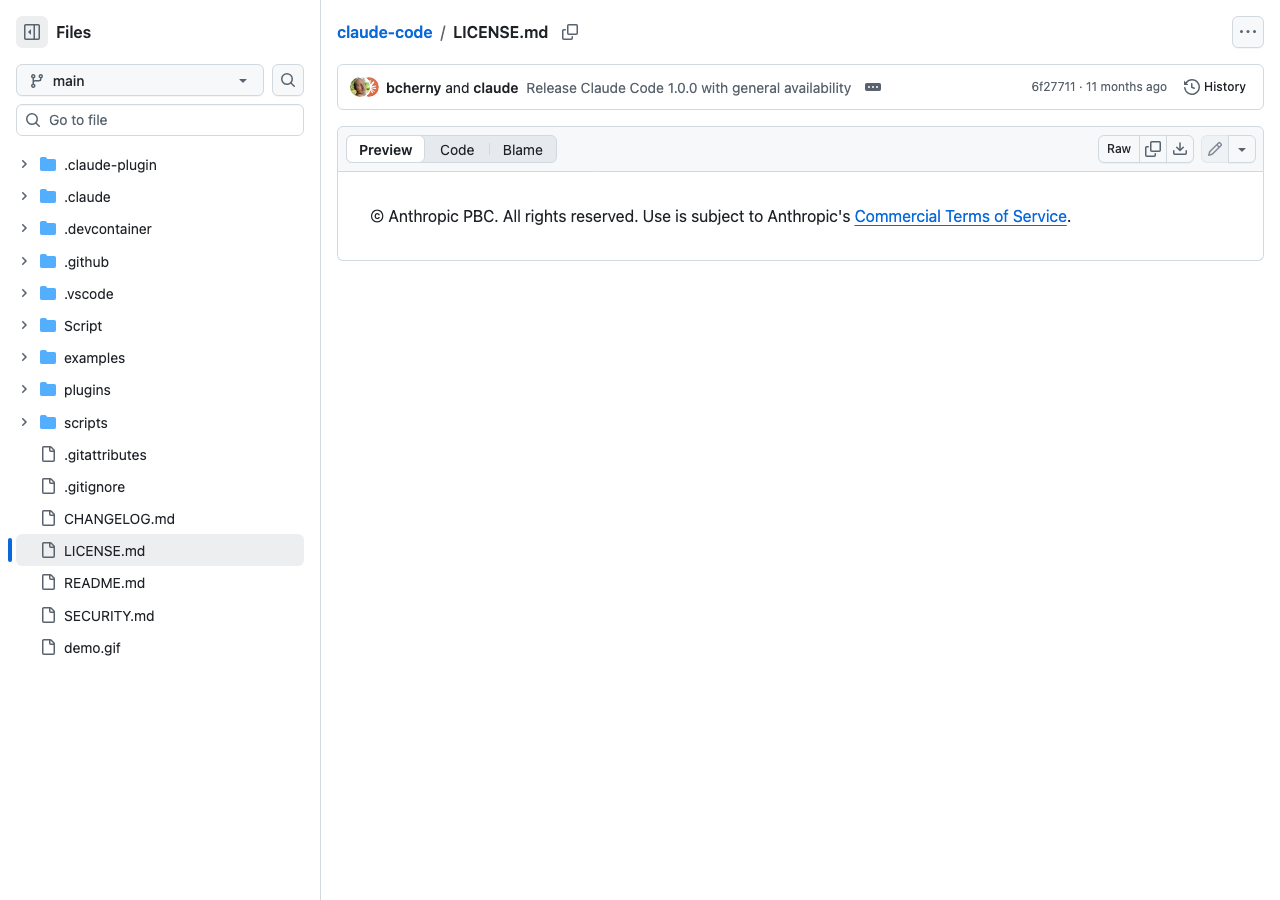Copy the file path icon next to LICENSE.md

point(570,32)
